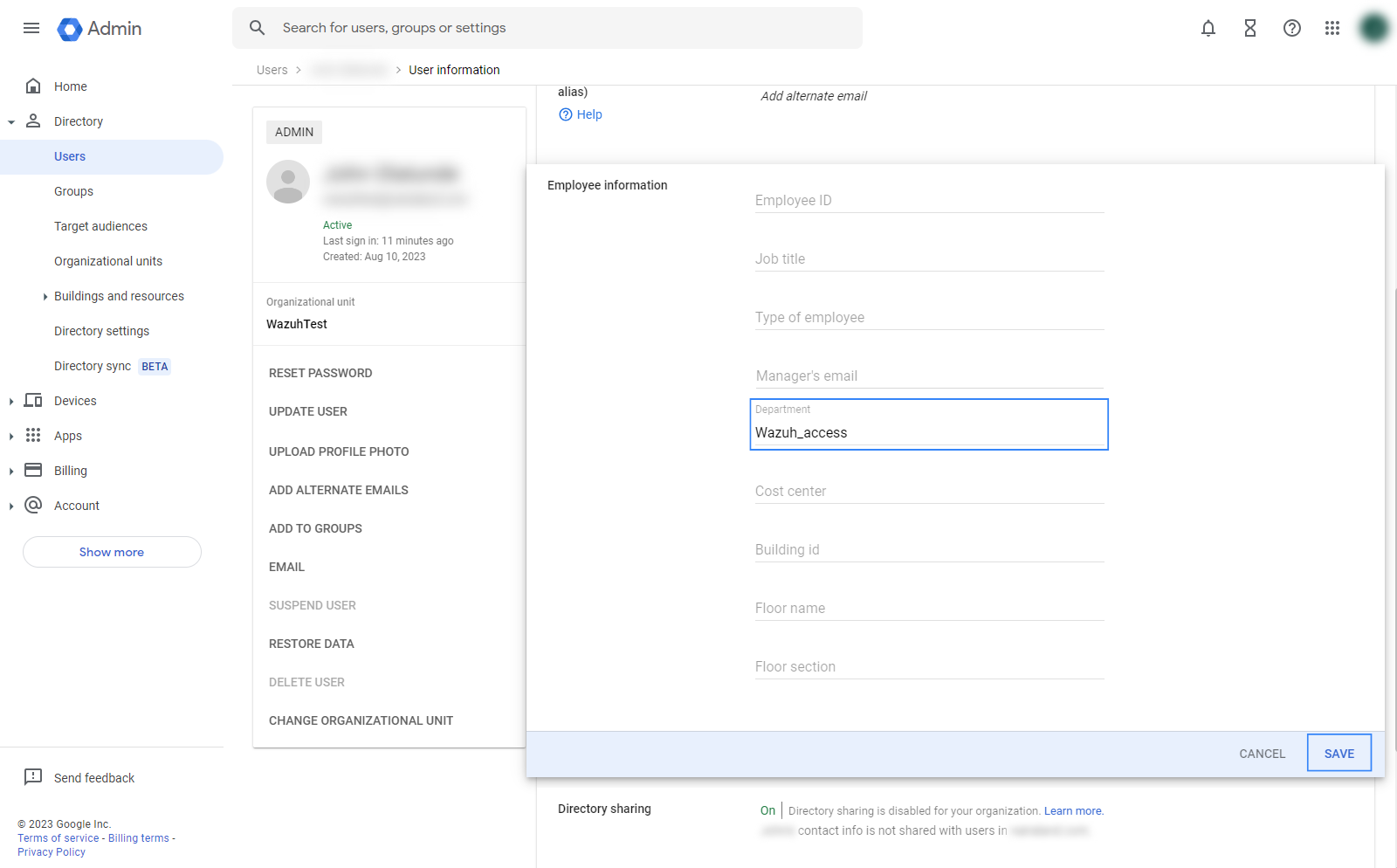Click the account avatar in top bar
Image resolution: width=1397 pixels, height=868 pixels.
(1374, 28)
